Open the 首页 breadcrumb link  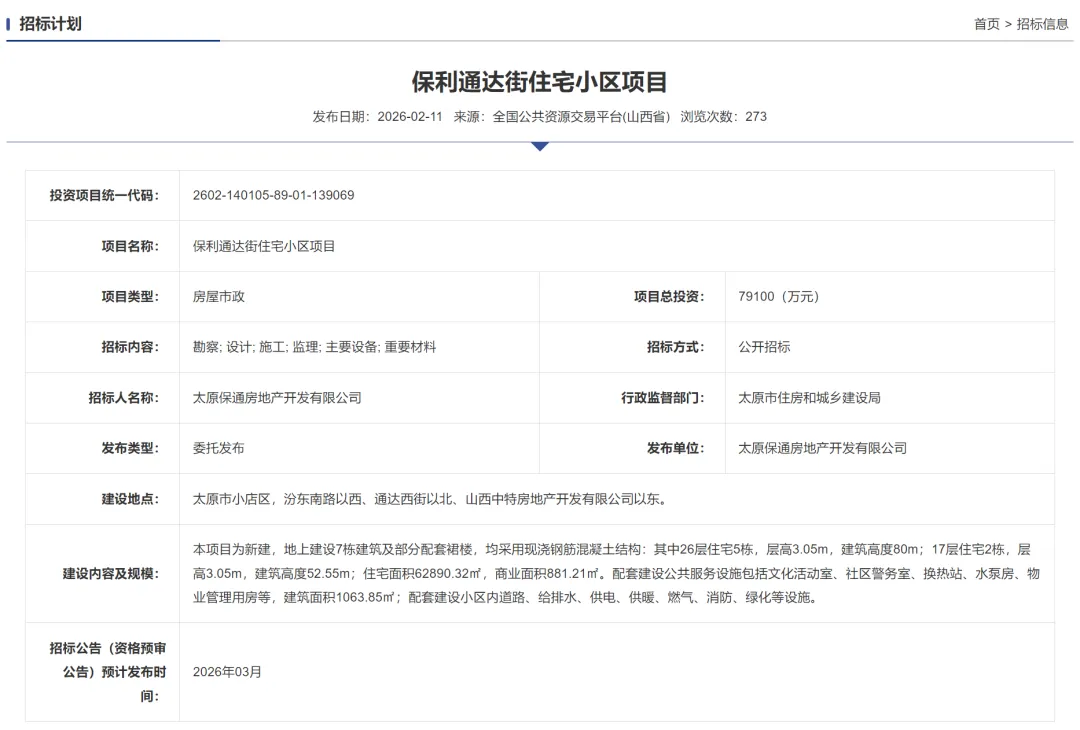pos(986,24)
